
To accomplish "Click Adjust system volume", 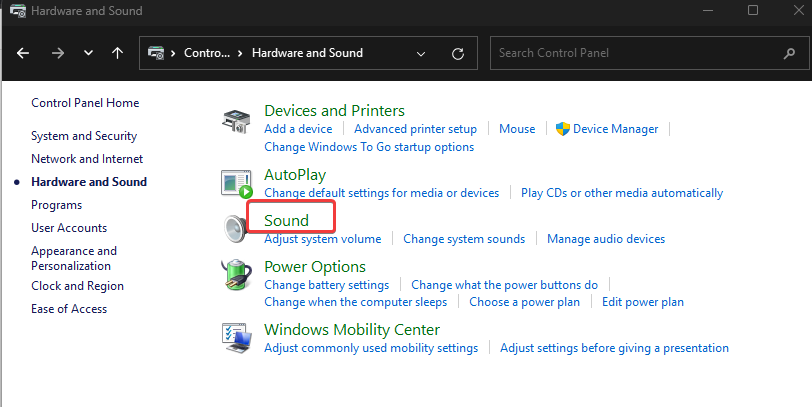I will click(323, 239).
